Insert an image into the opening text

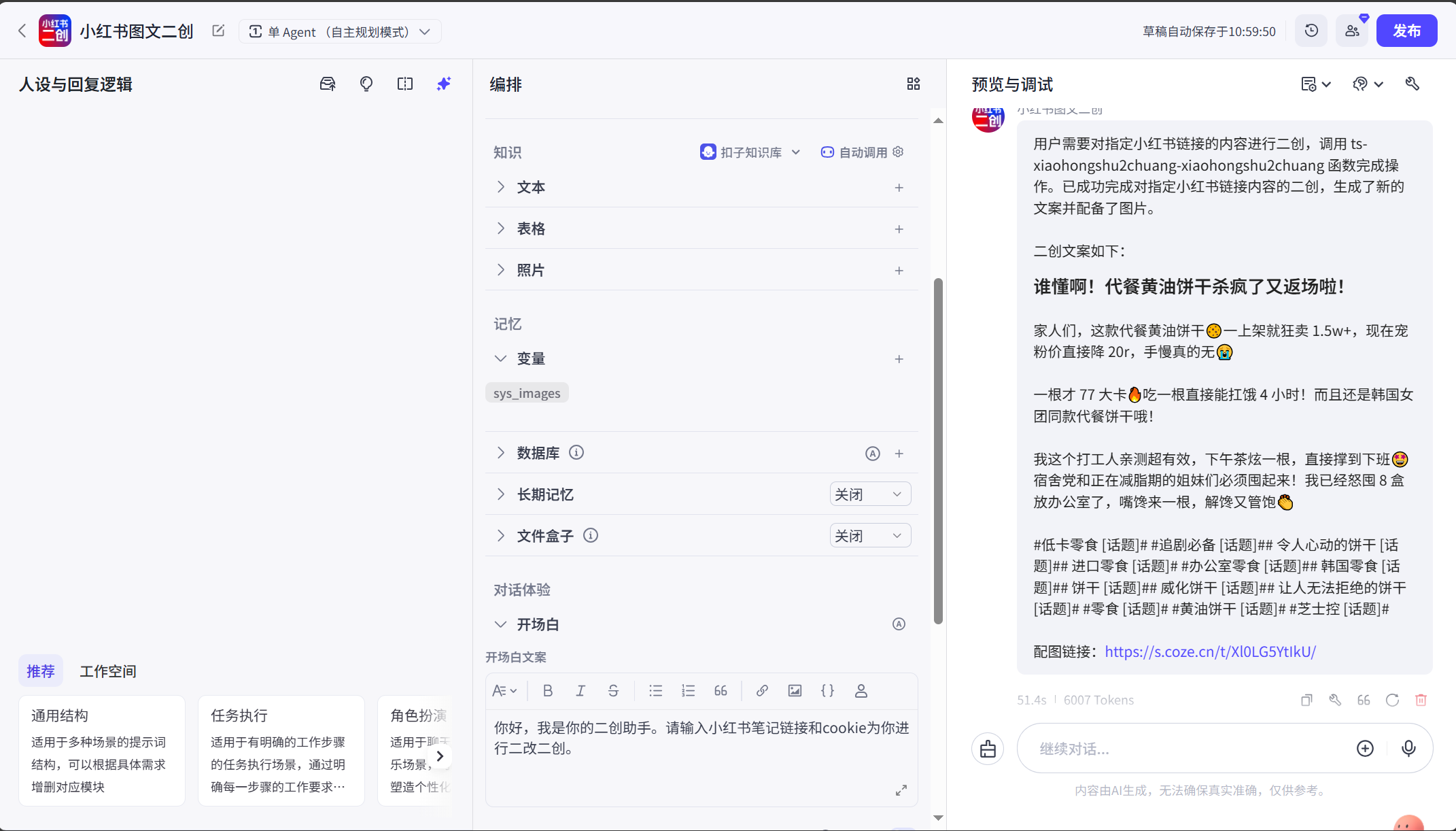[x=794, y=690]
